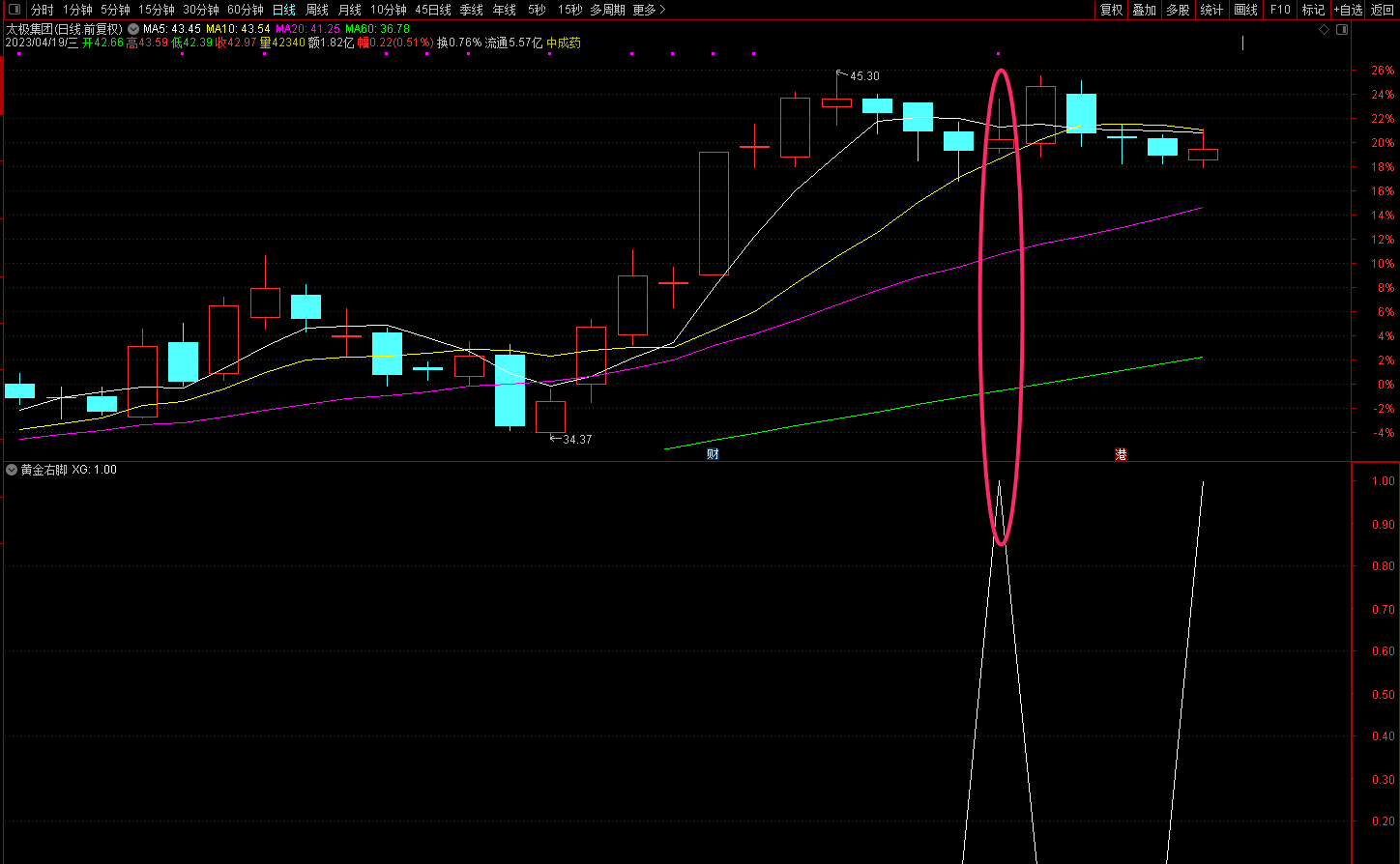Toggle 多股 multi-stock view
The height and width of the screenshot is (864, 1400).
coord(1177,10)
